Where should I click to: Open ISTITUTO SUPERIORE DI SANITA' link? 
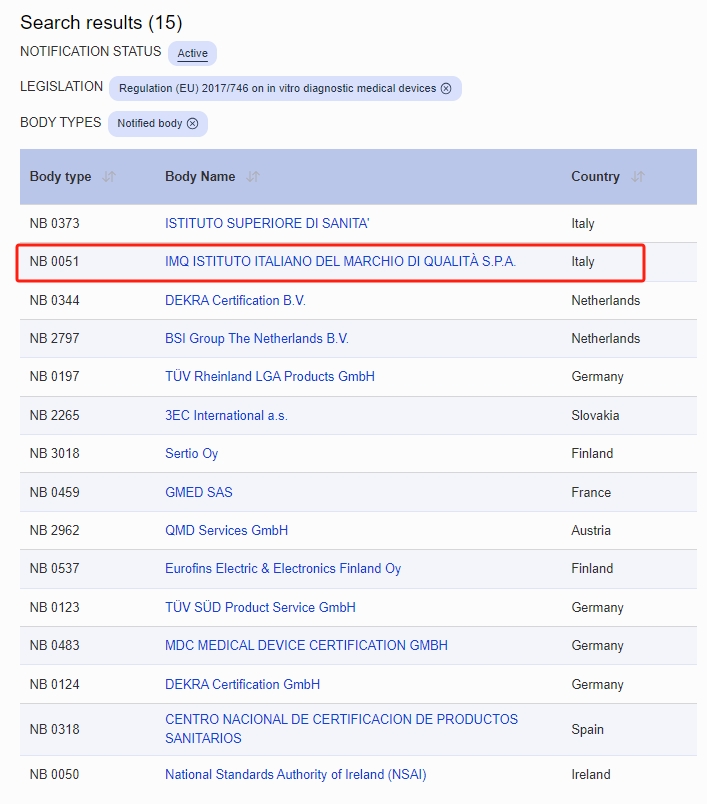coord(267,224)
